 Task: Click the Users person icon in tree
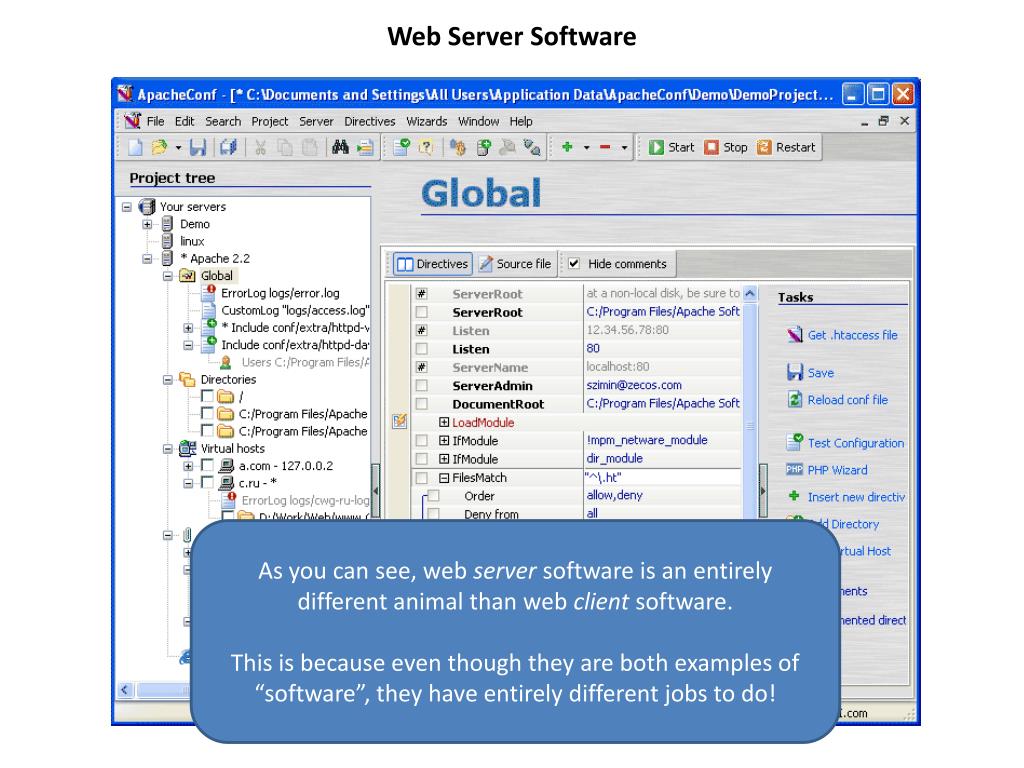click(x=226, y=362)
